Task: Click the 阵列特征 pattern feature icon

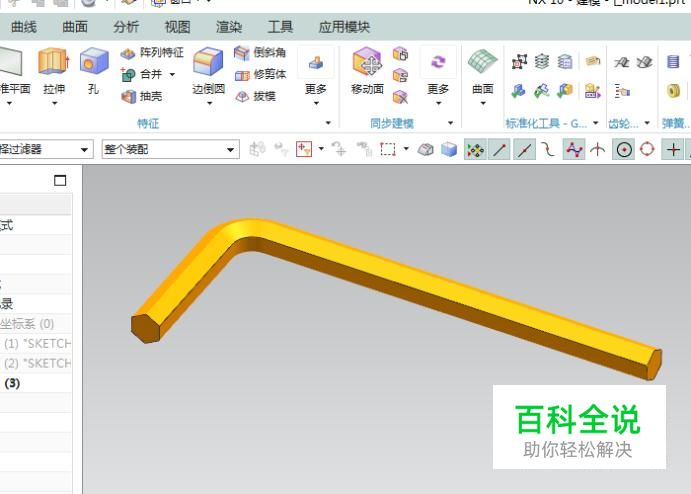Action: (x=128, y=53)
